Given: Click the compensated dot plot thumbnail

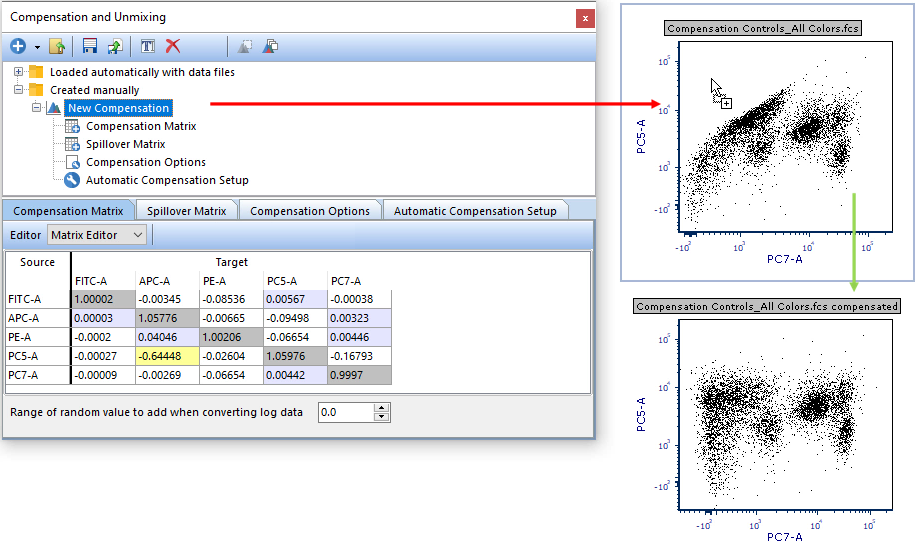Looking at the screenshot, I should click(x=785, y=414).
